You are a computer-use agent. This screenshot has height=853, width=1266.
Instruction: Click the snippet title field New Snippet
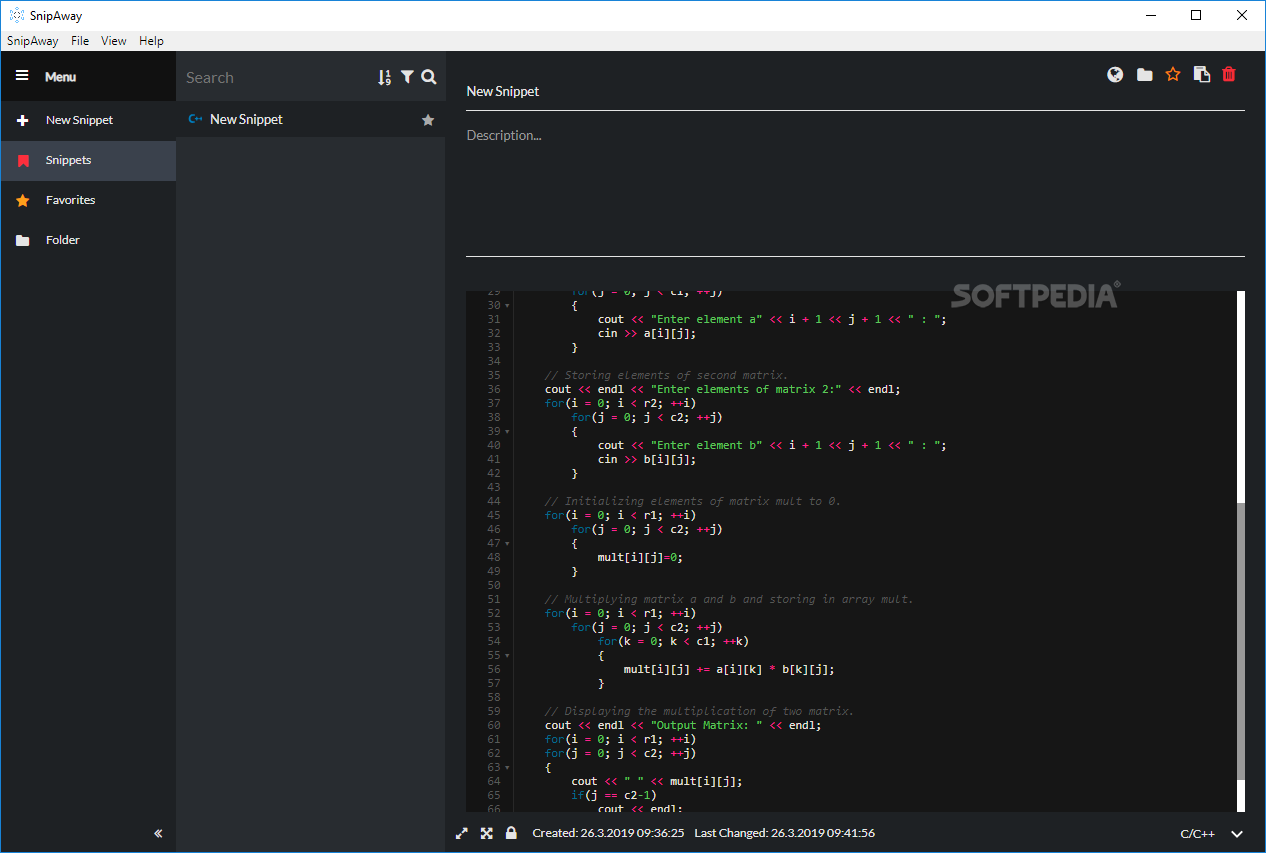(x=855, y=91)
